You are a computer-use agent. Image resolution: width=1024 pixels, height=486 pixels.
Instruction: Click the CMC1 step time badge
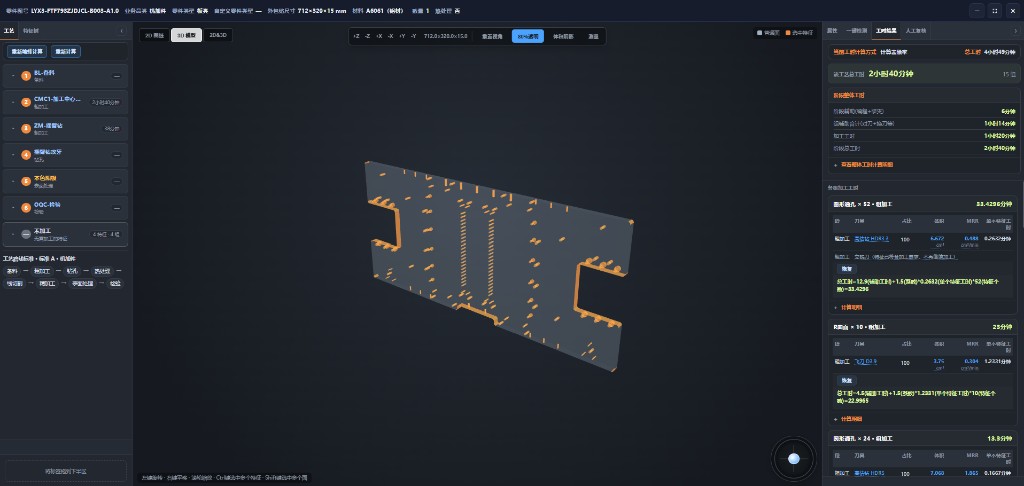105,103
